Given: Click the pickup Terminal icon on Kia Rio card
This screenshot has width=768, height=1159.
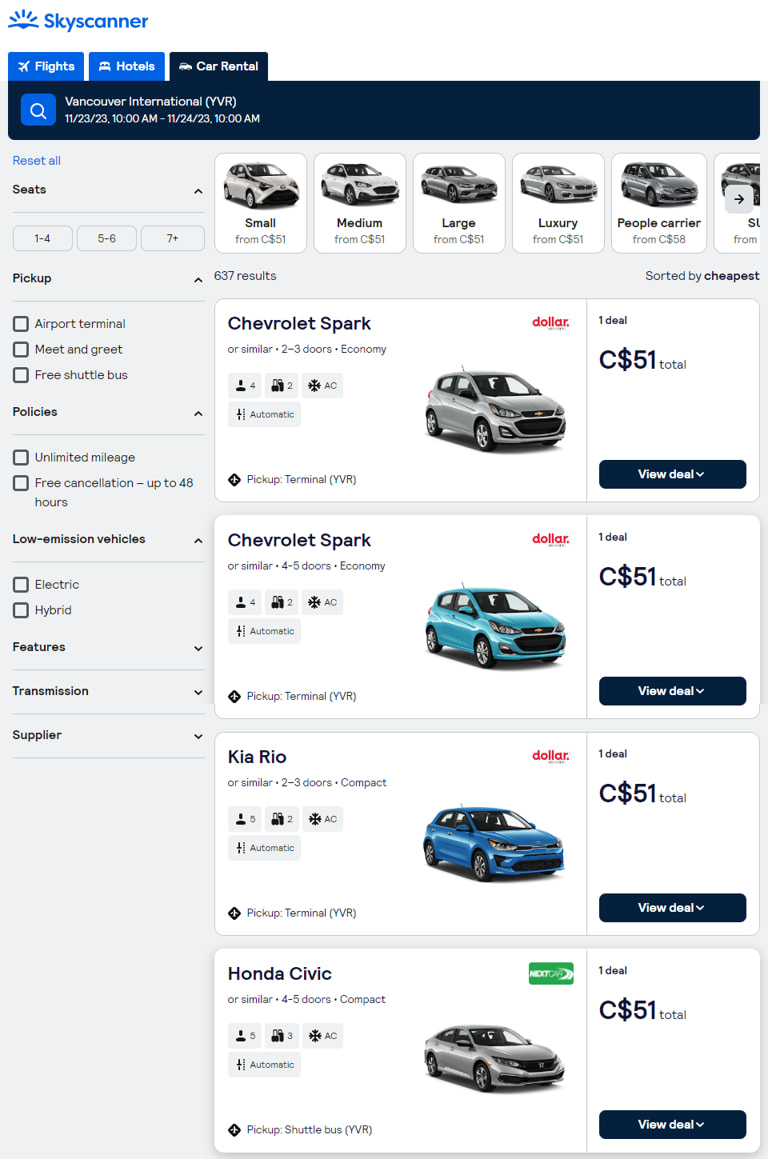Looking at the screenshot, I should point(234,913).
